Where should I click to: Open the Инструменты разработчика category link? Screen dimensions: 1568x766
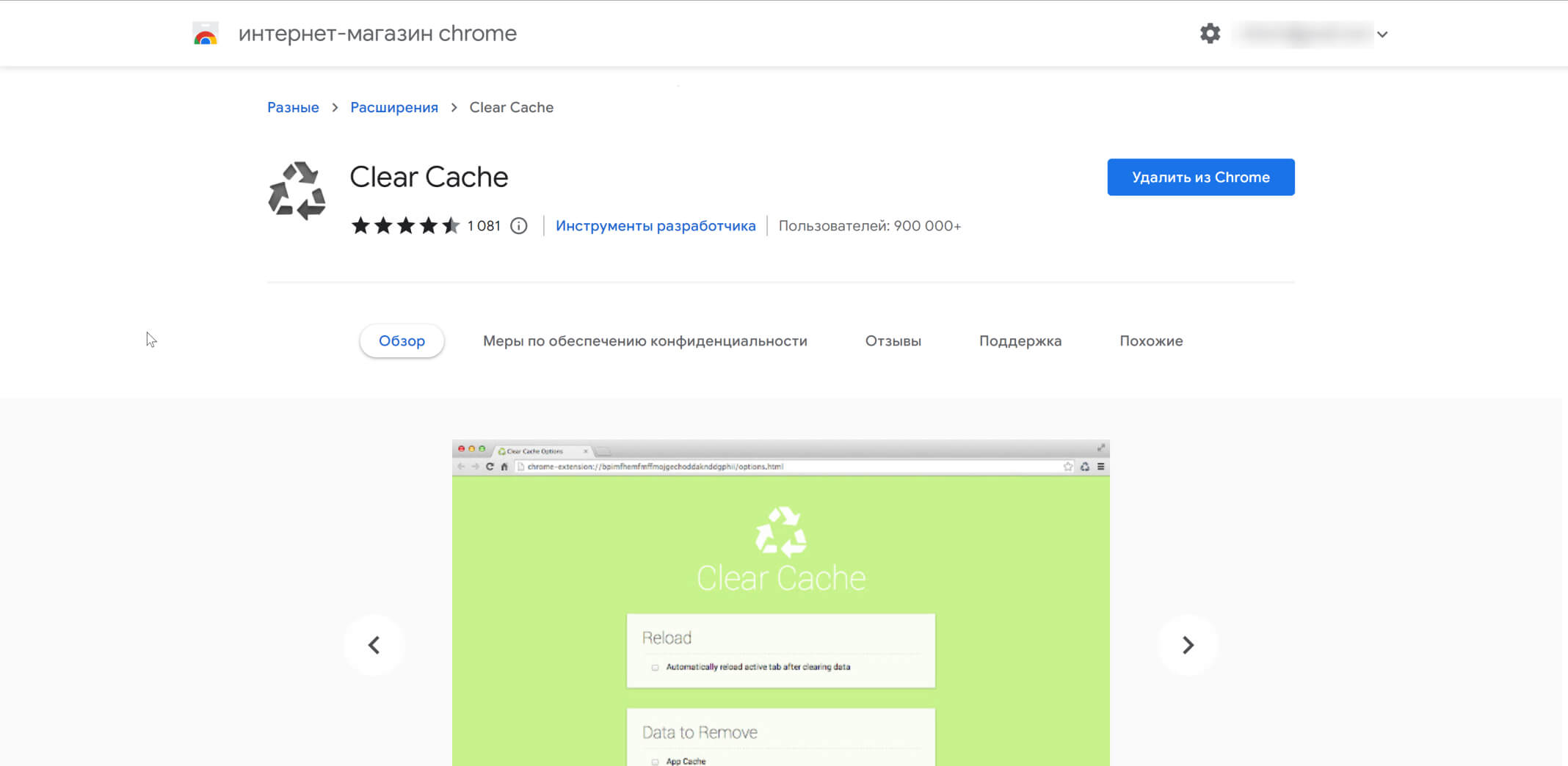[x=656, y=226]
